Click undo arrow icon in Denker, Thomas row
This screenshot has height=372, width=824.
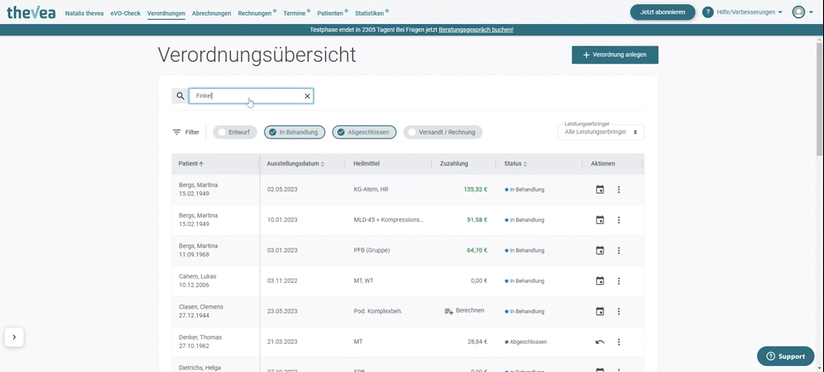pos(600,342)
